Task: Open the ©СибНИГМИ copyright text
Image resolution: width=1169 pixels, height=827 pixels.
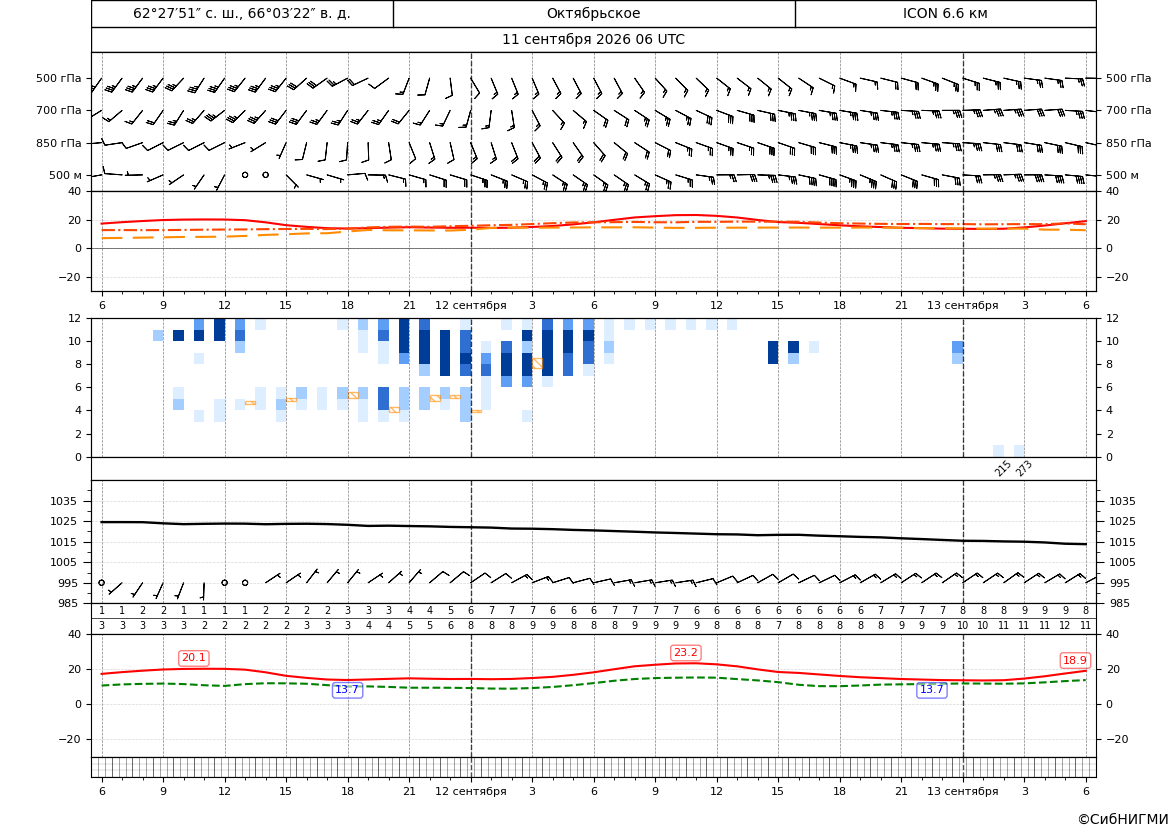Action: 1123,819
